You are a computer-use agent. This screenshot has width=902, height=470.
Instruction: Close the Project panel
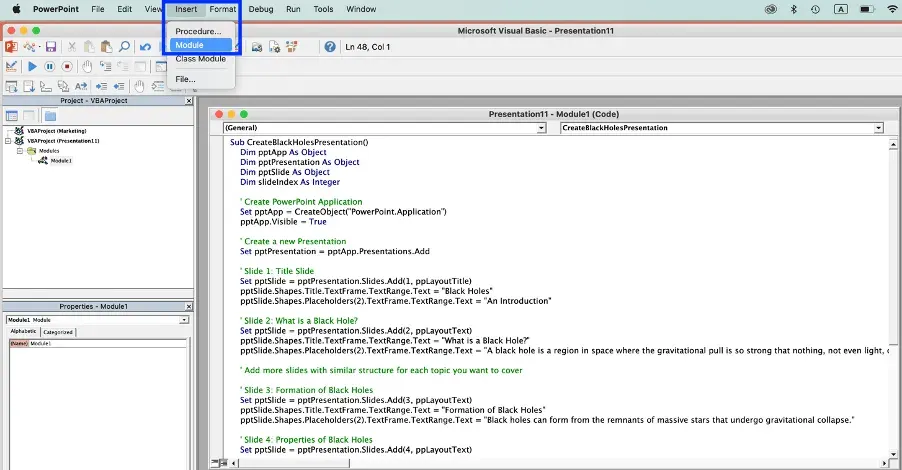tap(189, 101)
